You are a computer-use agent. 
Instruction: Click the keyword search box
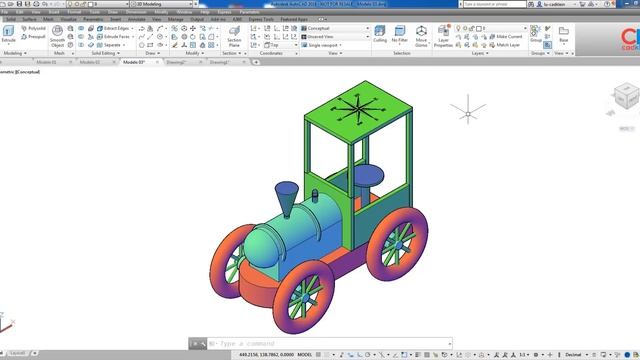pos(495,4)
